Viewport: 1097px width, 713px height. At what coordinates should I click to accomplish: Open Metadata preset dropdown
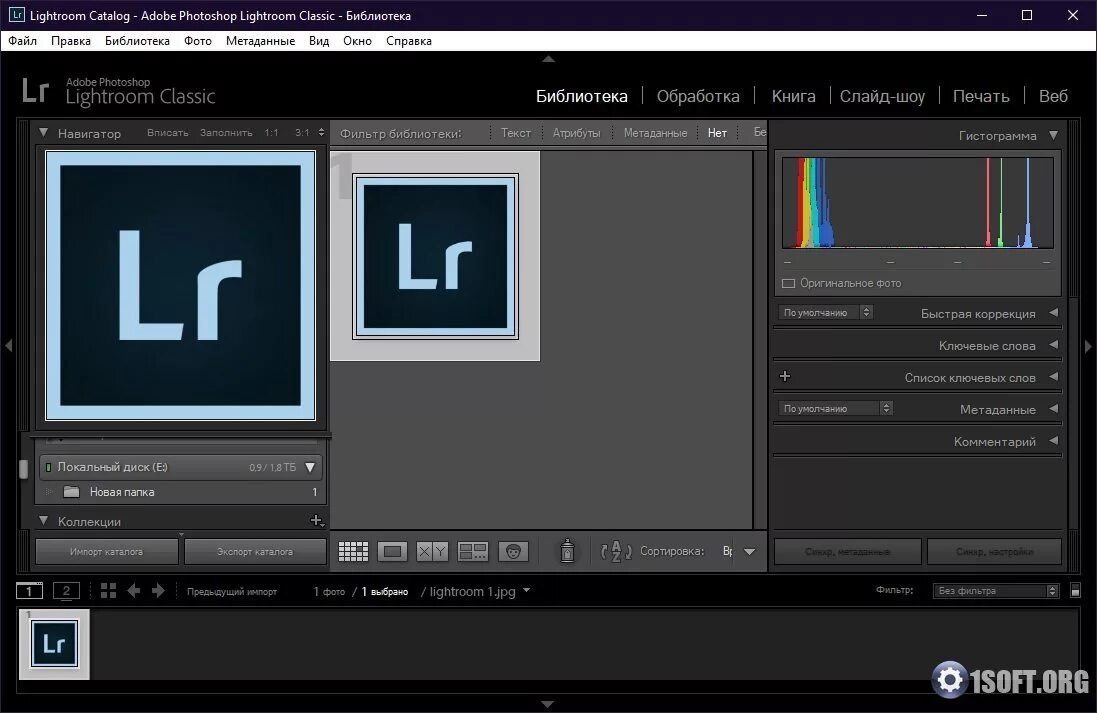(835, 408)
